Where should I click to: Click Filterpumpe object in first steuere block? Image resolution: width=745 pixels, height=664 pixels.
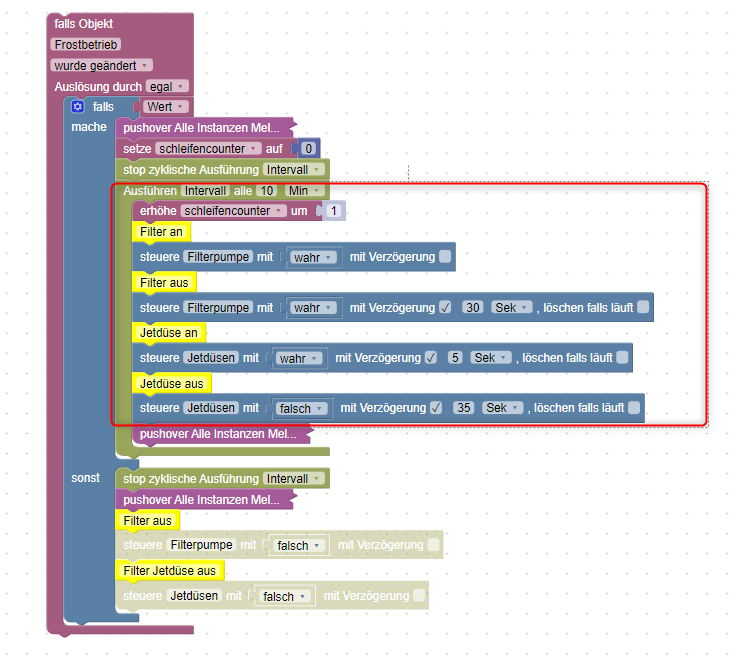(218, 257)
